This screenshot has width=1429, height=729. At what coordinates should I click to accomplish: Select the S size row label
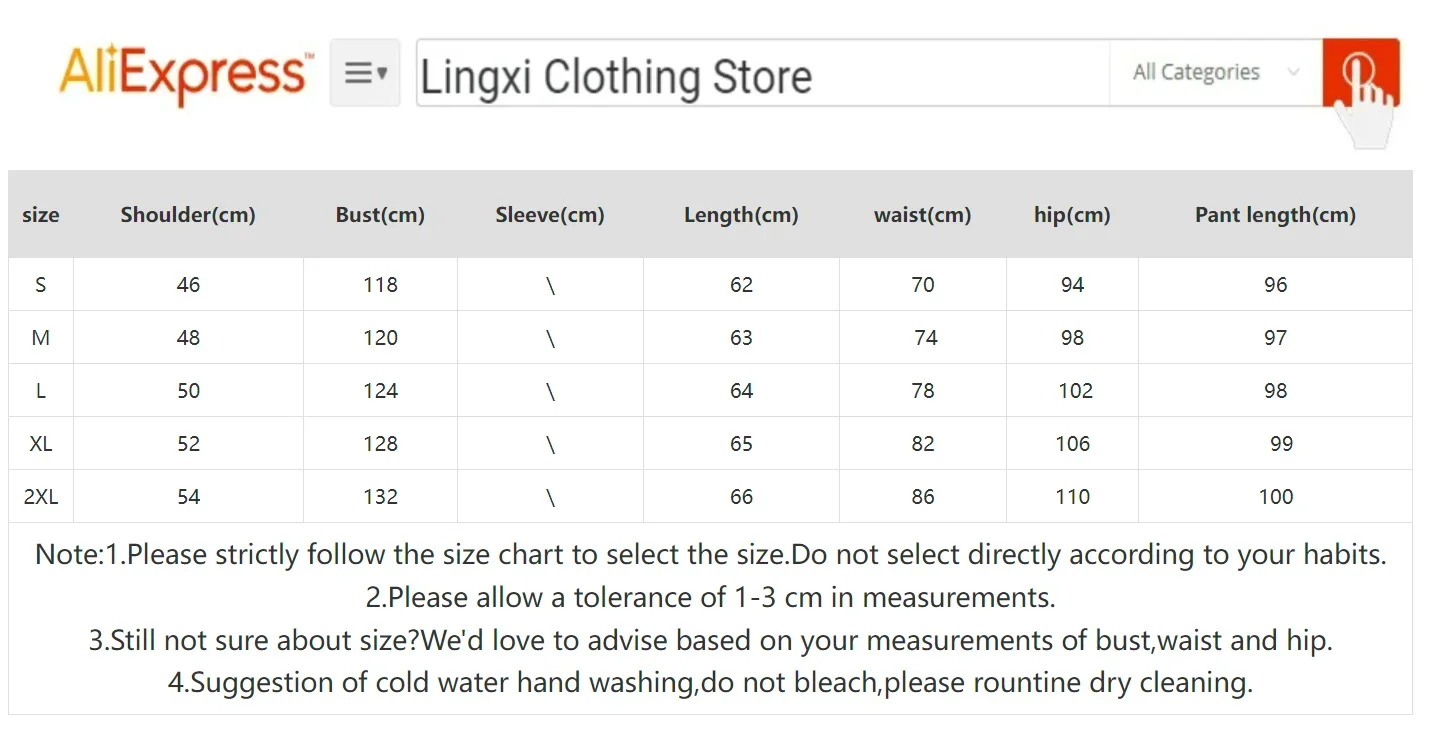(41, 285)
